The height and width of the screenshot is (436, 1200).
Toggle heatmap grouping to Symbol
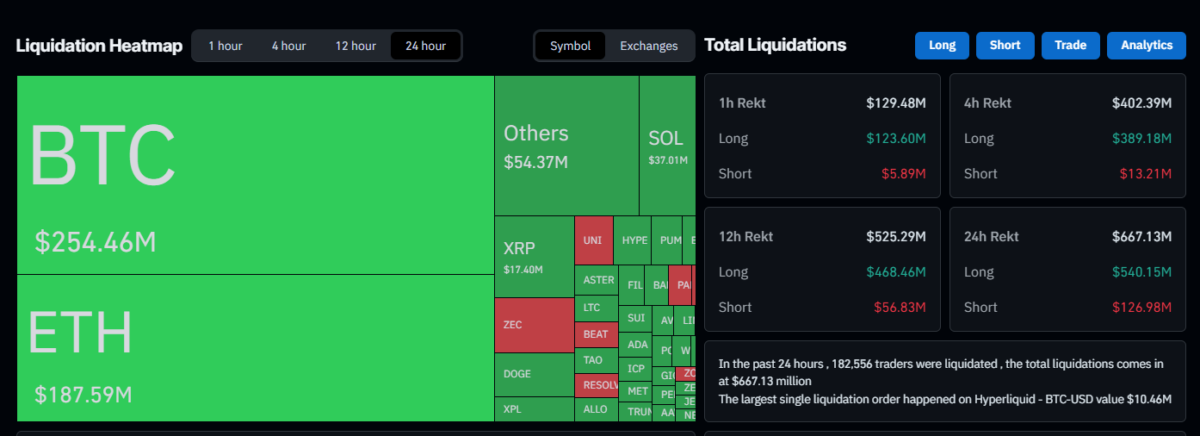click(x=570, y=46)
